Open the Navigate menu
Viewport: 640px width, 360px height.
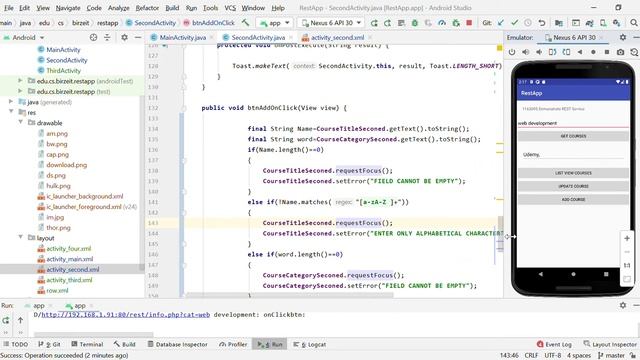[x=68, y=8]
